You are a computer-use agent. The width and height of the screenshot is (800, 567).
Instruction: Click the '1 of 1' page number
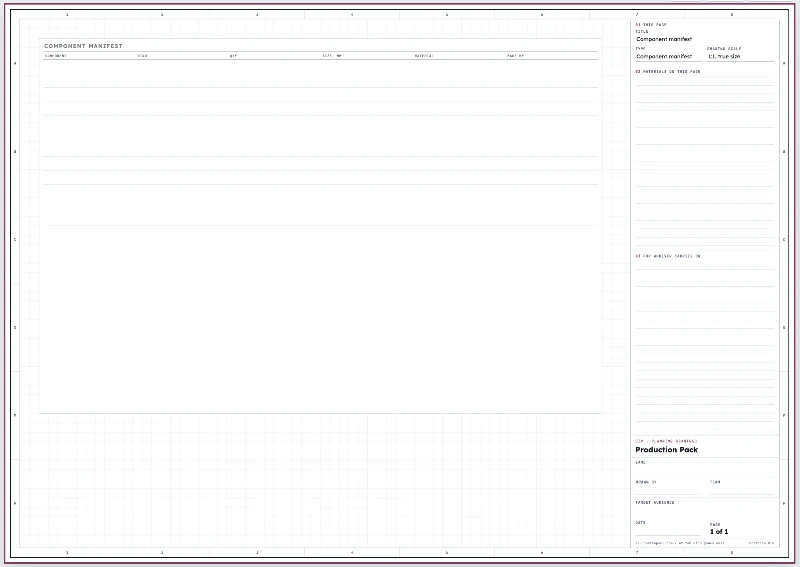click(x=719, y=531)
